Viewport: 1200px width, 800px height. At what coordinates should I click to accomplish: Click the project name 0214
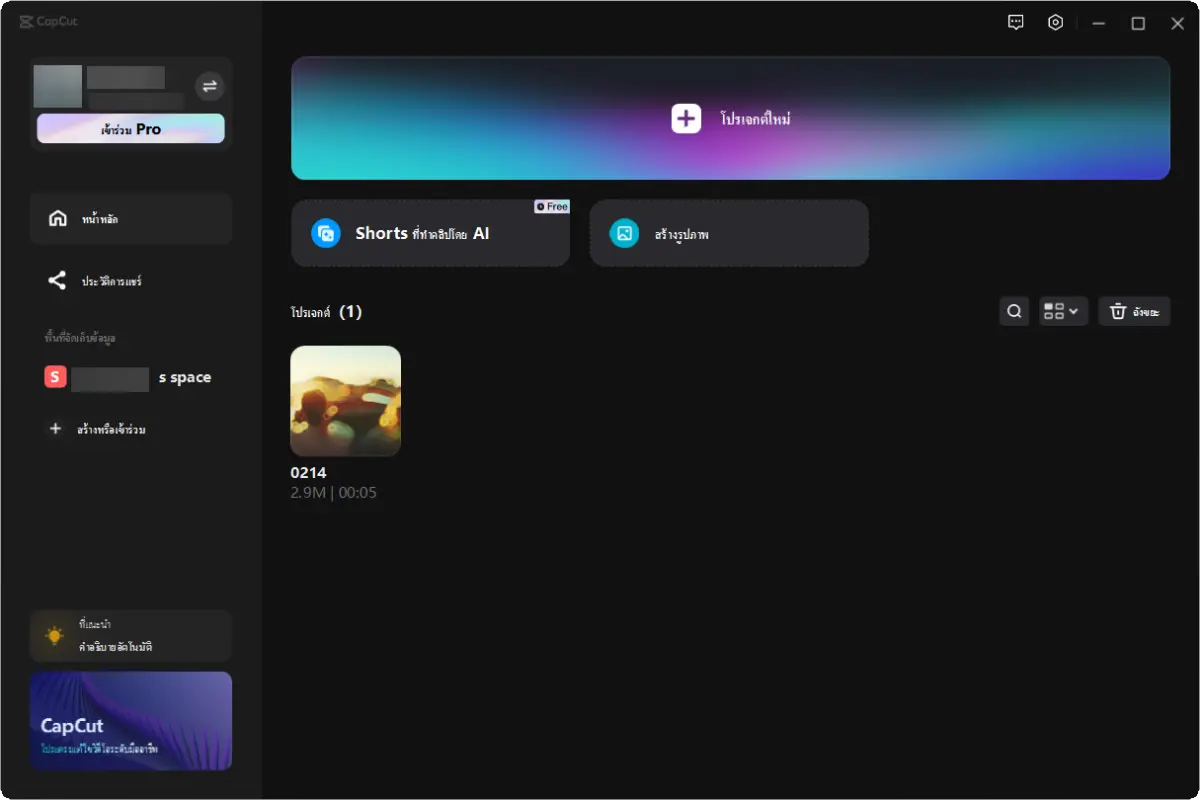[308, 473]
